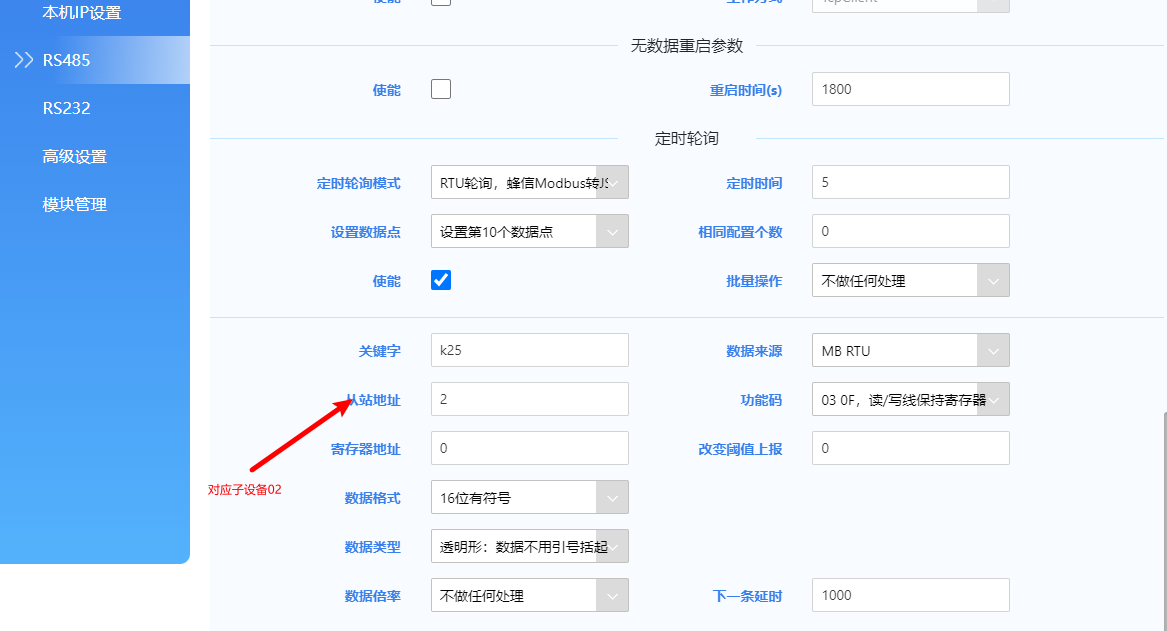Image resolution: width=1167 pixels, height=631 pixels.
Task: Expand the 数据类型 dropdown
Action: tap(612, 546)
